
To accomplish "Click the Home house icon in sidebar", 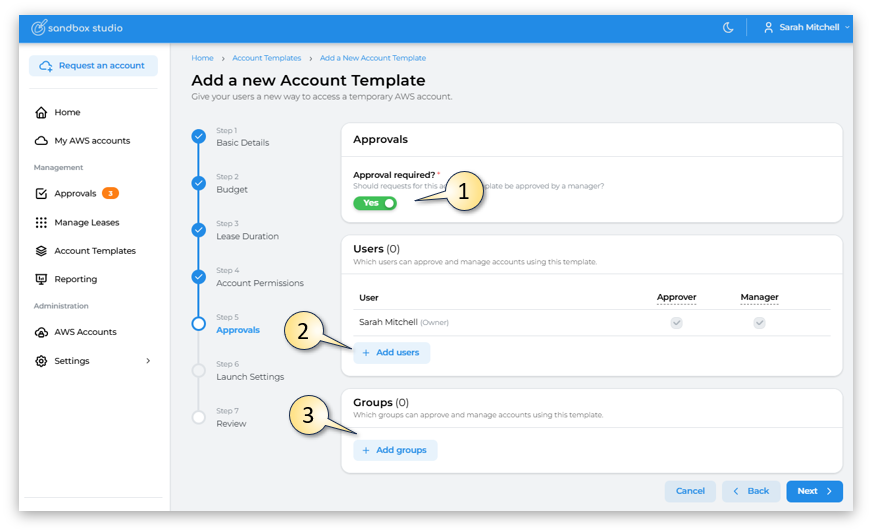I will [x=41, y=113].
